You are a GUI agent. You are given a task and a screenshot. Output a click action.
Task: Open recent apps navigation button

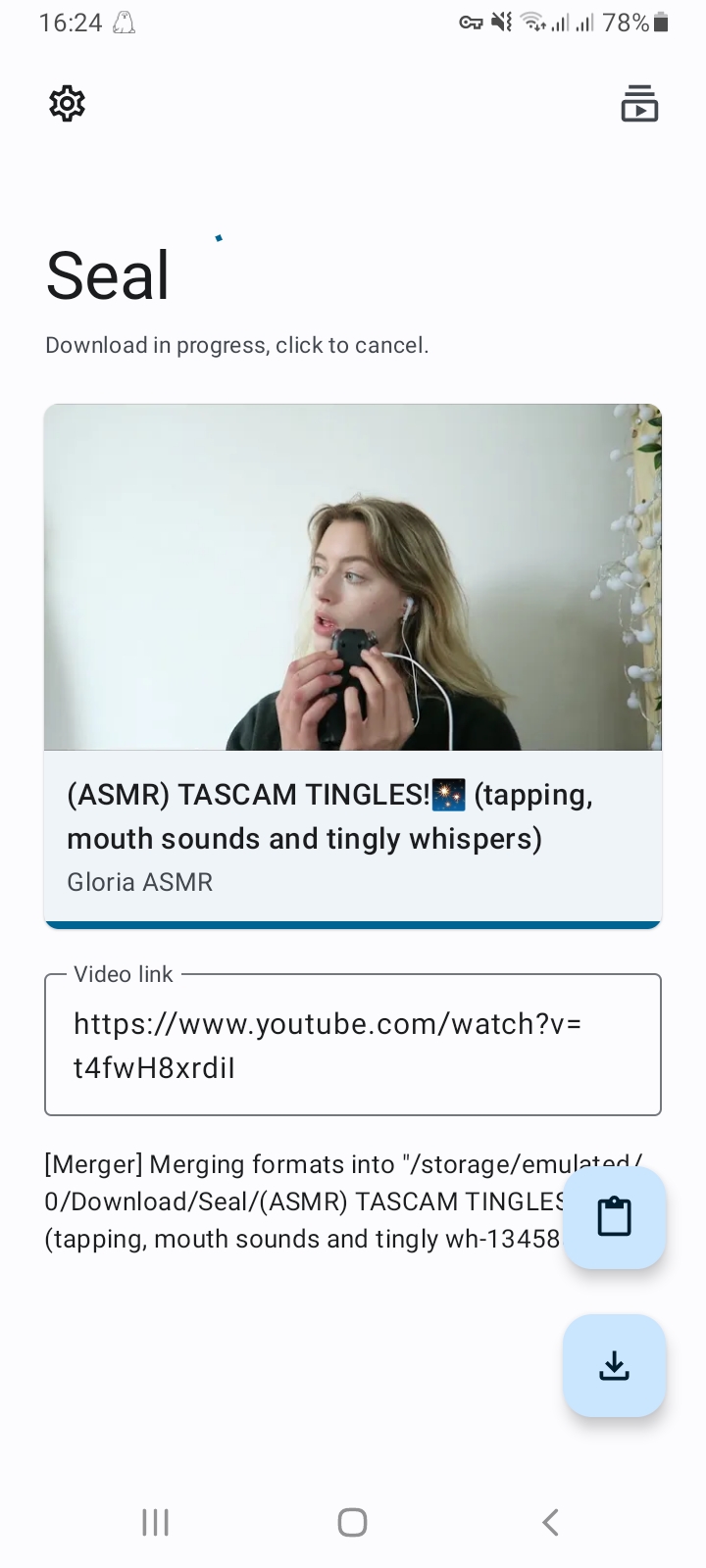click(x=156, y=1522)
